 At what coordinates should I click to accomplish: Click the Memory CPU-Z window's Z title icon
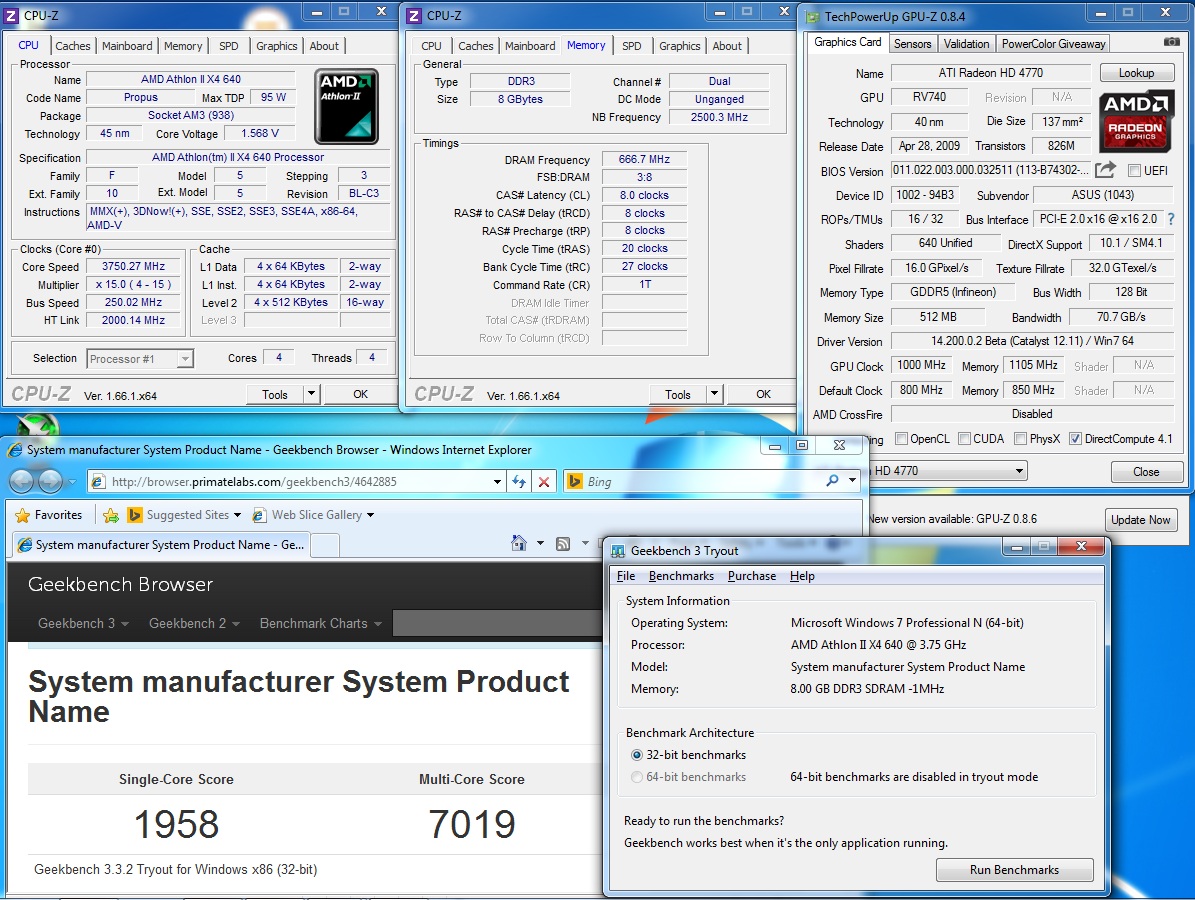tap(414, 15)
